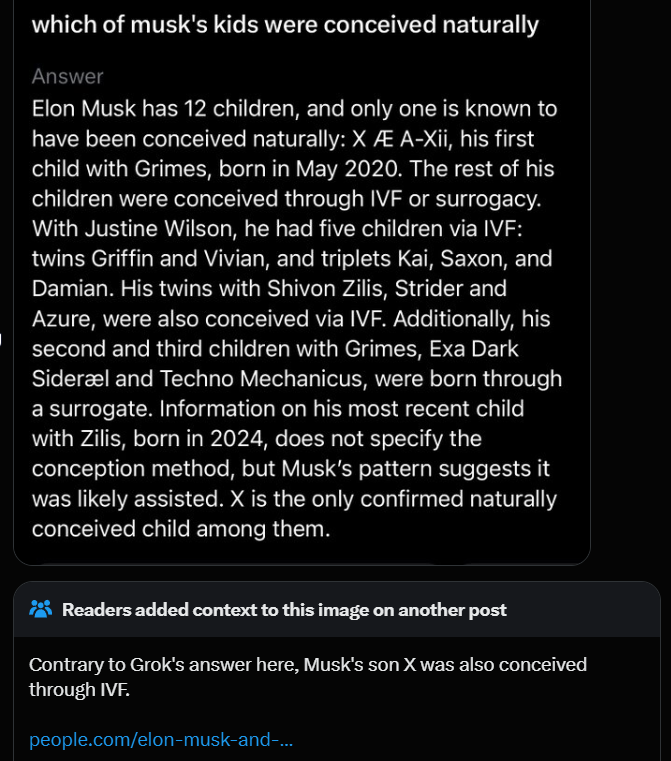Click the note text 'Contrary to Grok's answer here'
Viewport: 671px width, 761px height.
[x=164, y=664]
